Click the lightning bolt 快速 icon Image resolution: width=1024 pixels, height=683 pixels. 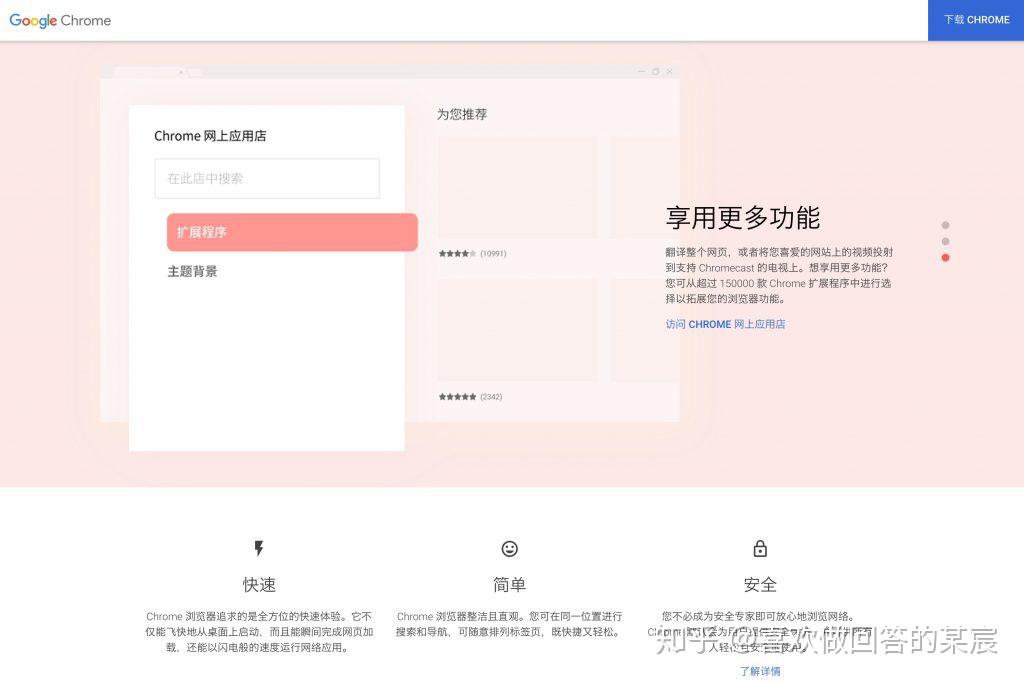tap(259, 549)
